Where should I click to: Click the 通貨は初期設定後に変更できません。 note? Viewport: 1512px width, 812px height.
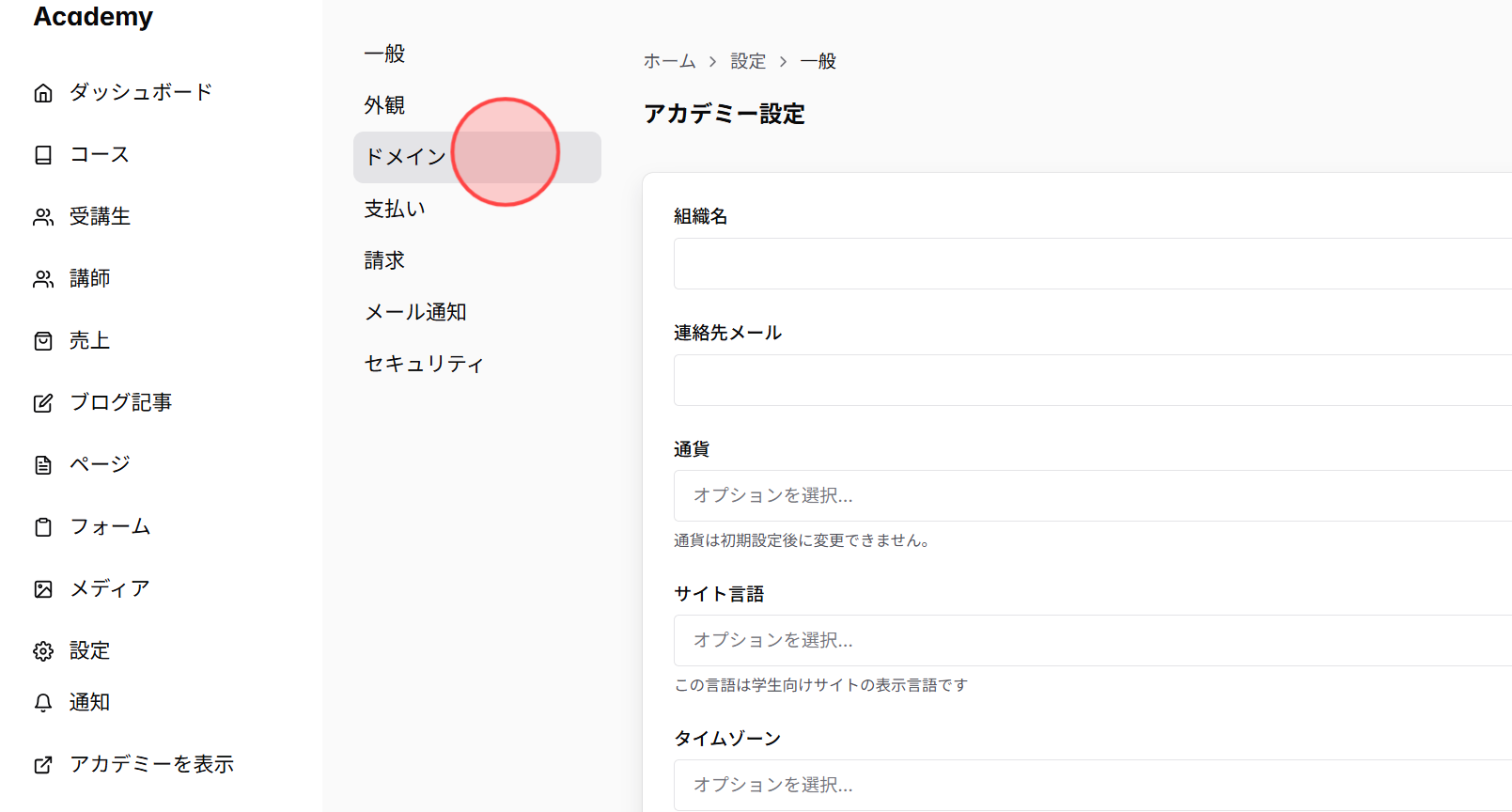point(802,540)
